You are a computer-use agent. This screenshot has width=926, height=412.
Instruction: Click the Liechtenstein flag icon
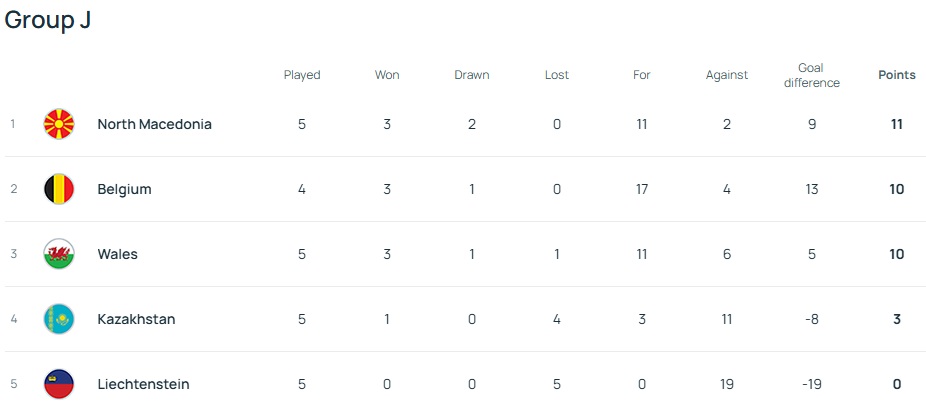click(x=59, y=384)
